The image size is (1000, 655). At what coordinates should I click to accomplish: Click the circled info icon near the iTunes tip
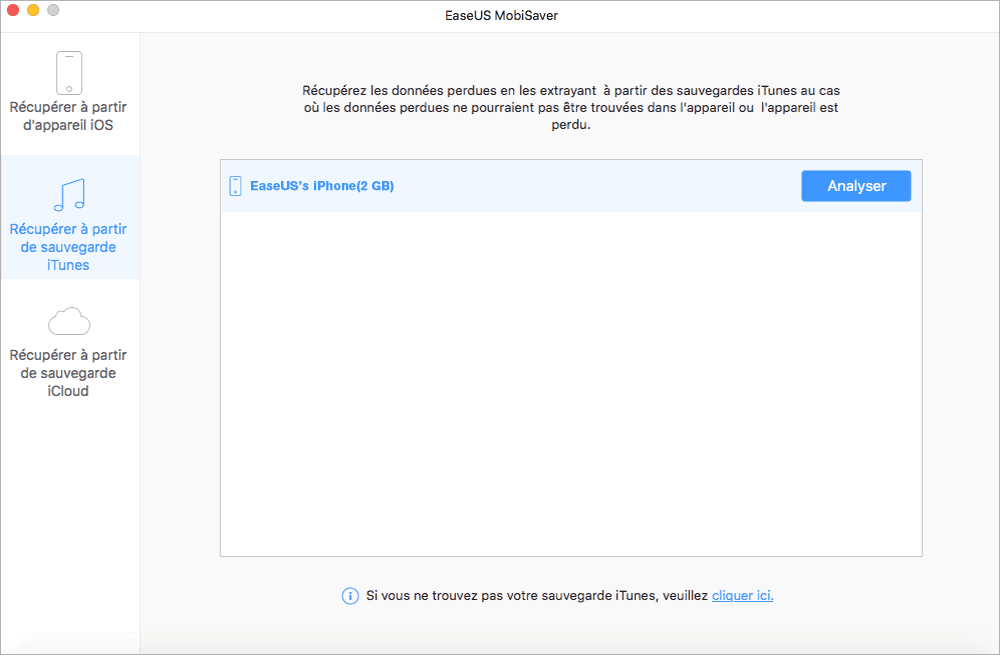point(350,595)
